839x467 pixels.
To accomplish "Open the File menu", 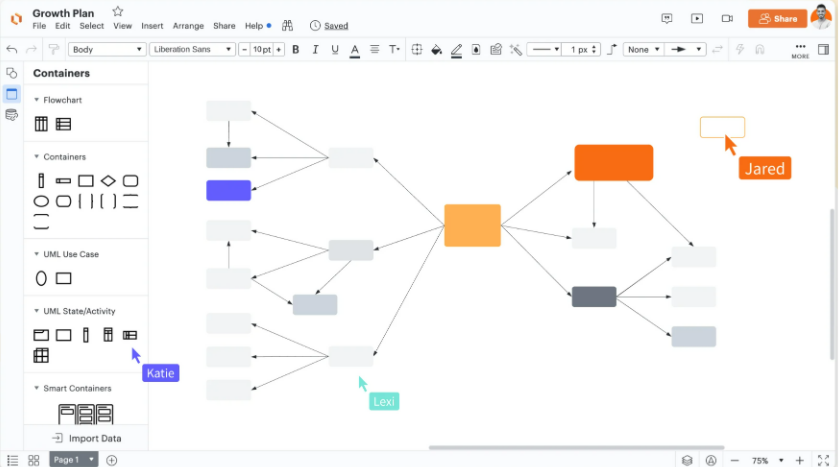I will click(39, 26).
